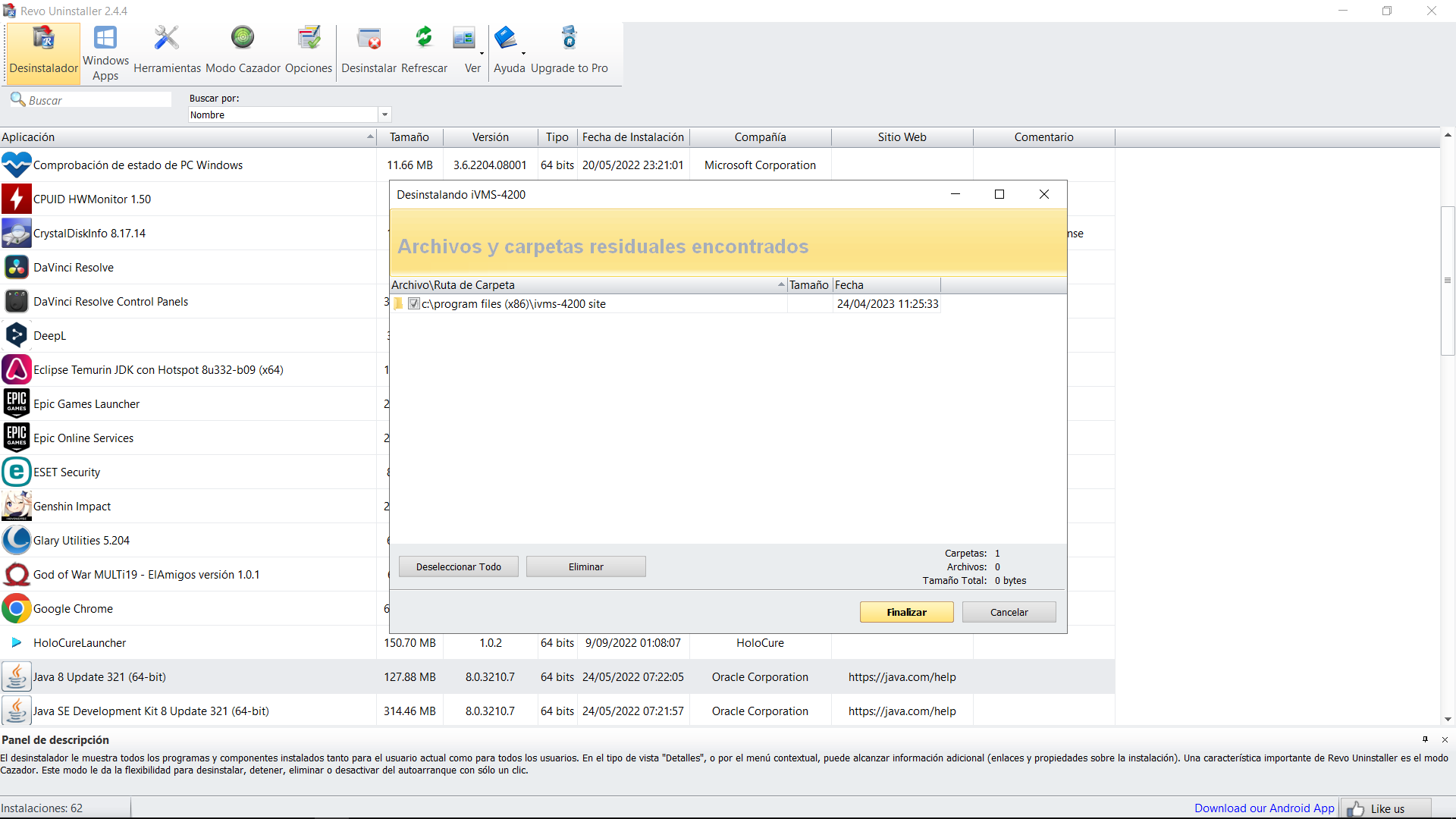Open Download our Android App link
The height and width of the screenshot is (819, 1456).
click(x=1264, y=808)
